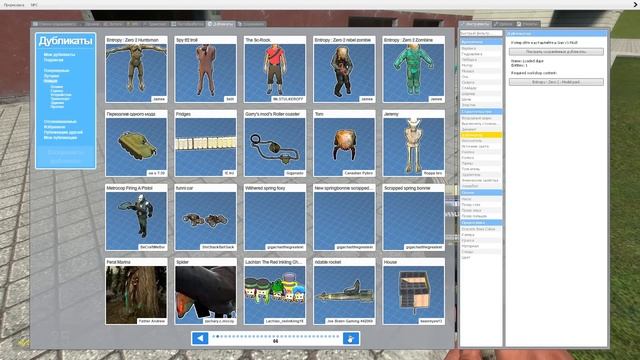Select the Материал tool
640x360 pixels.
[x=481, y=246]
